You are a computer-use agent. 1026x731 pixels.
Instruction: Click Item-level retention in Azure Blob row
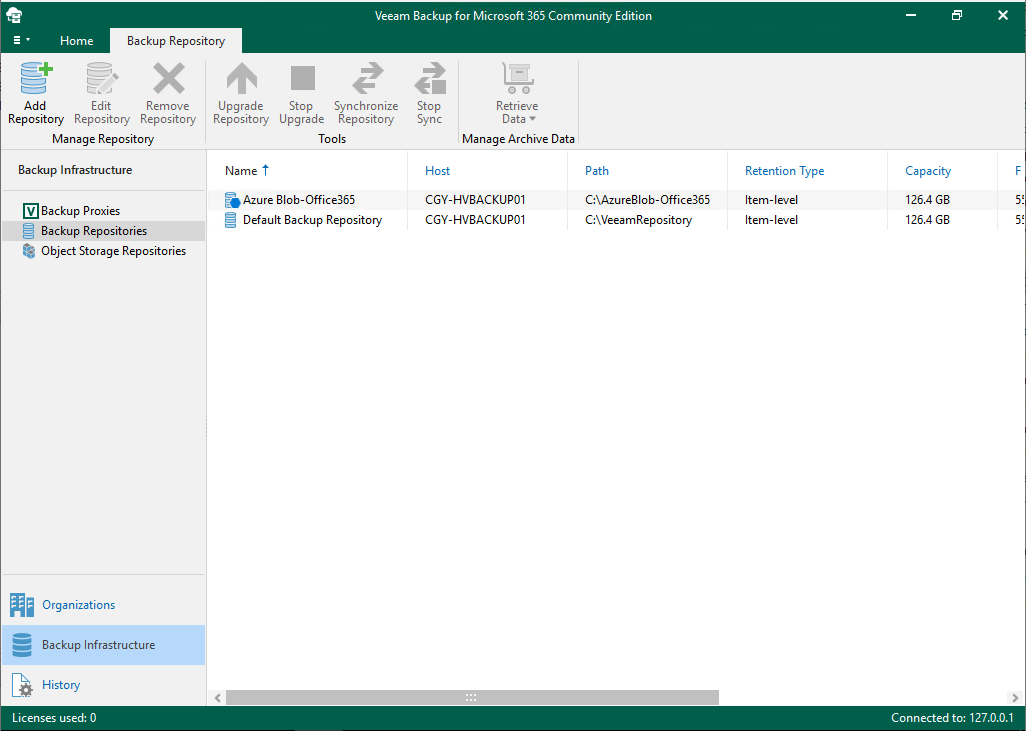(771, 200)
